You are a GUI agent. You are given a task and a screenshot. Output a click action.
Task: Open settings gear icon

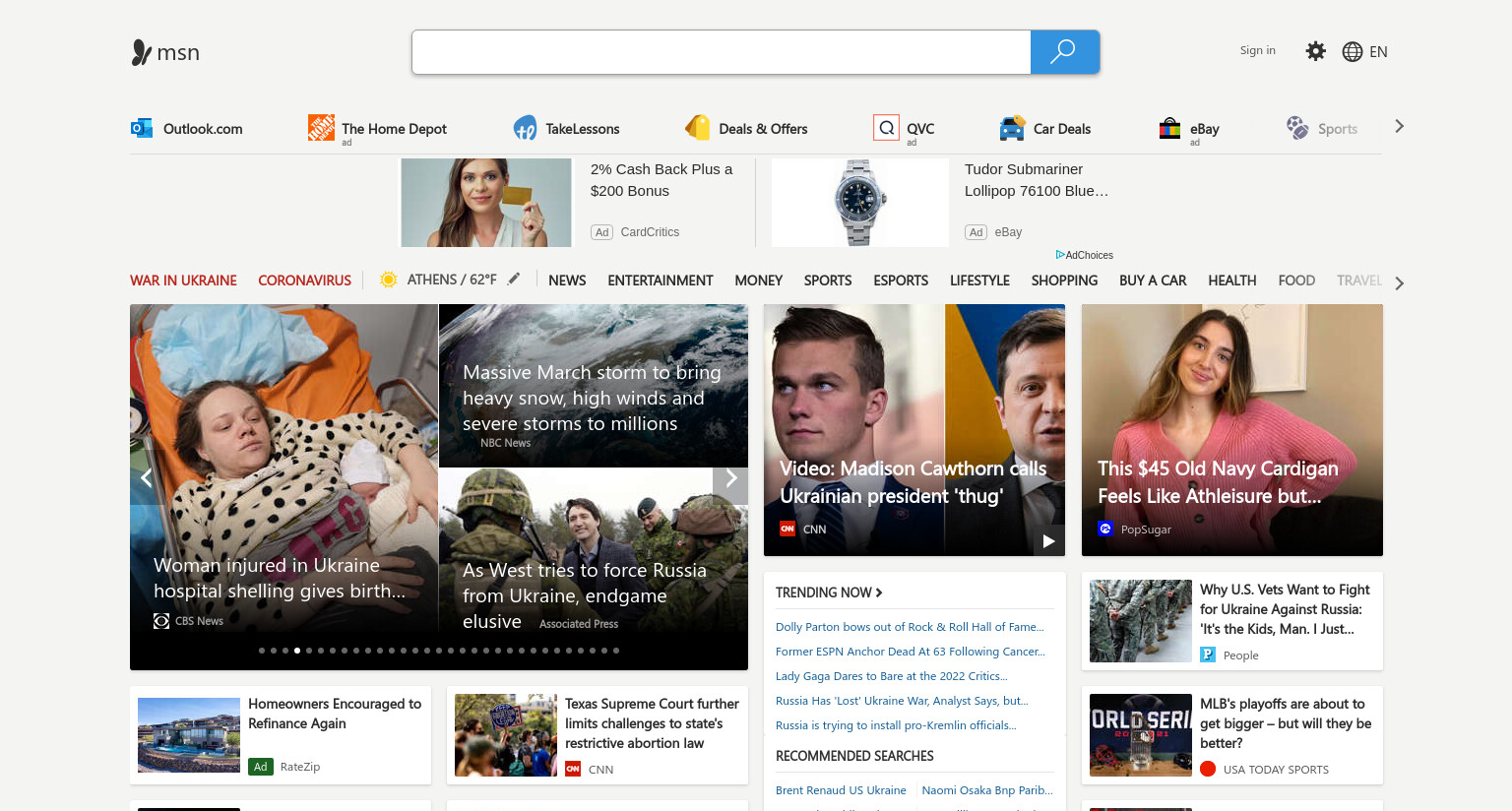click(x=1315, y=51)
